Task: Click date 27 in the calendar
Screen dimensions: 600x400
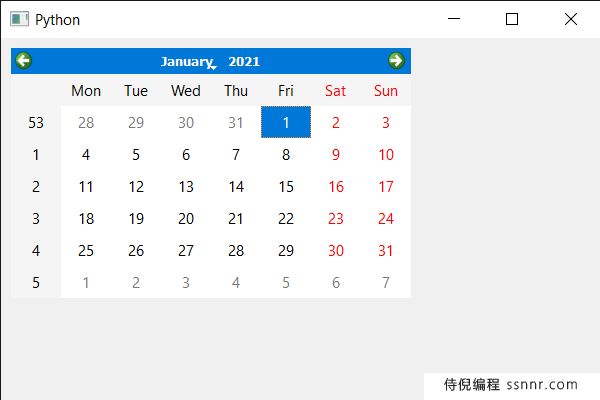Action: click(x=186, y=250)
